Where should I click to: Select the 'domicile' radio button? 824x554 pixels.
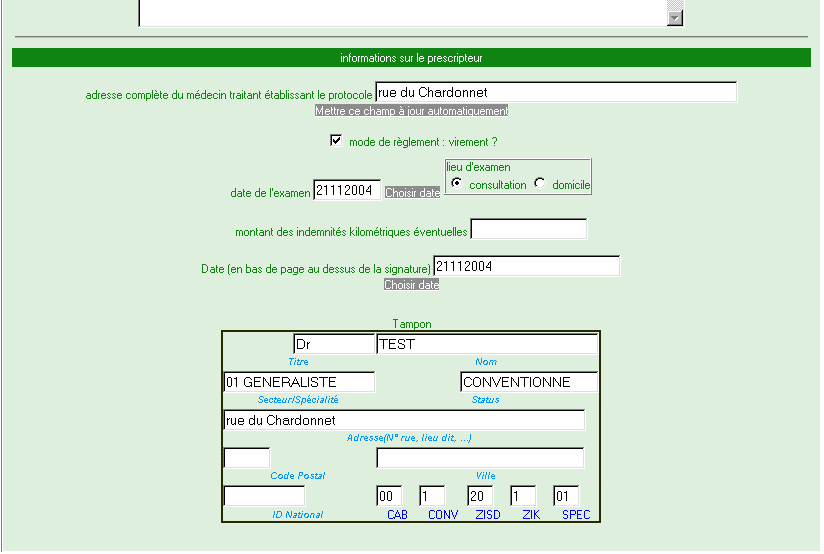[x=540, y=184]
